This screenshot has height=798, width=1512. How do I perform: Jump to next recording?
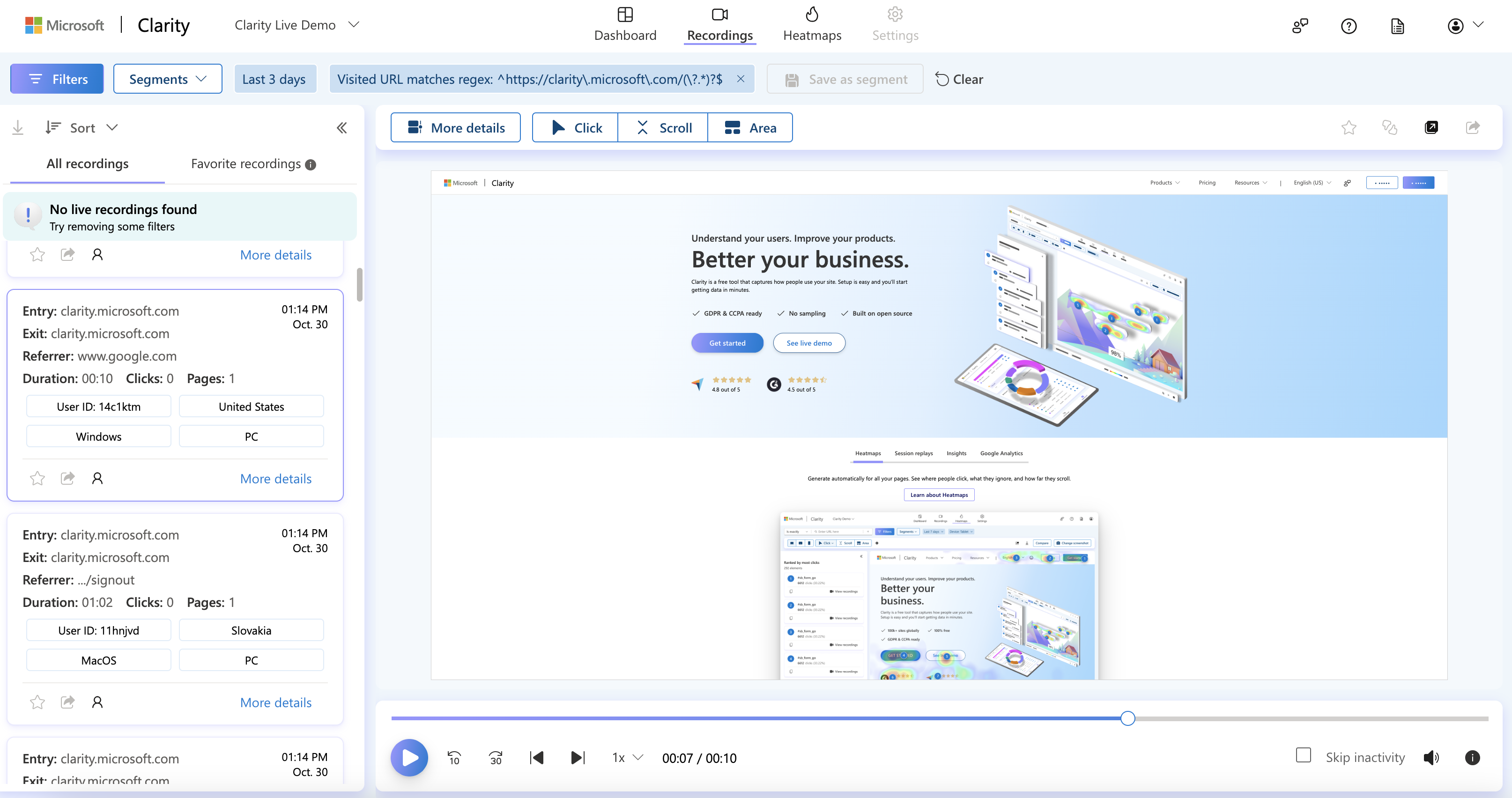578,758
